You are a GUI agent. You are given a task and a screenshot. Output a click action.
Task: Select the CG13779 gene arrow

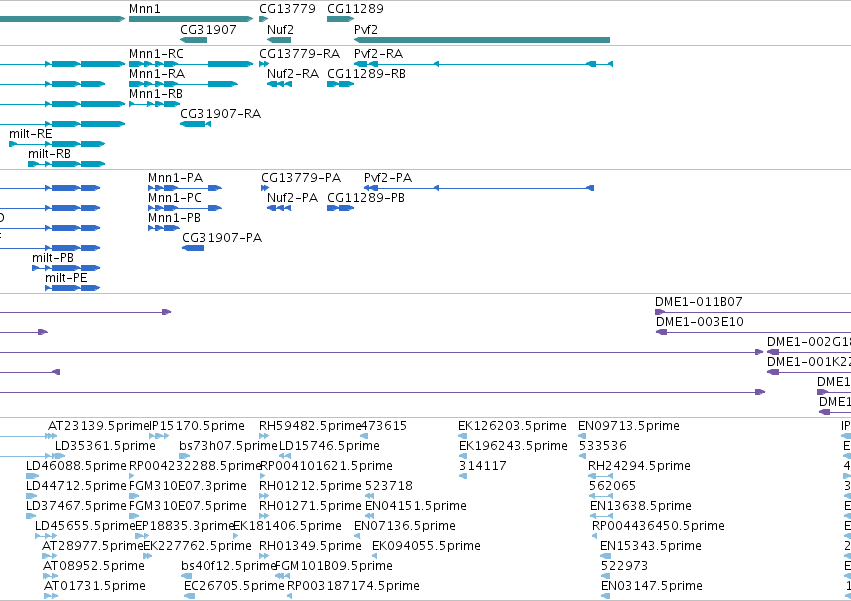[264, 19]
